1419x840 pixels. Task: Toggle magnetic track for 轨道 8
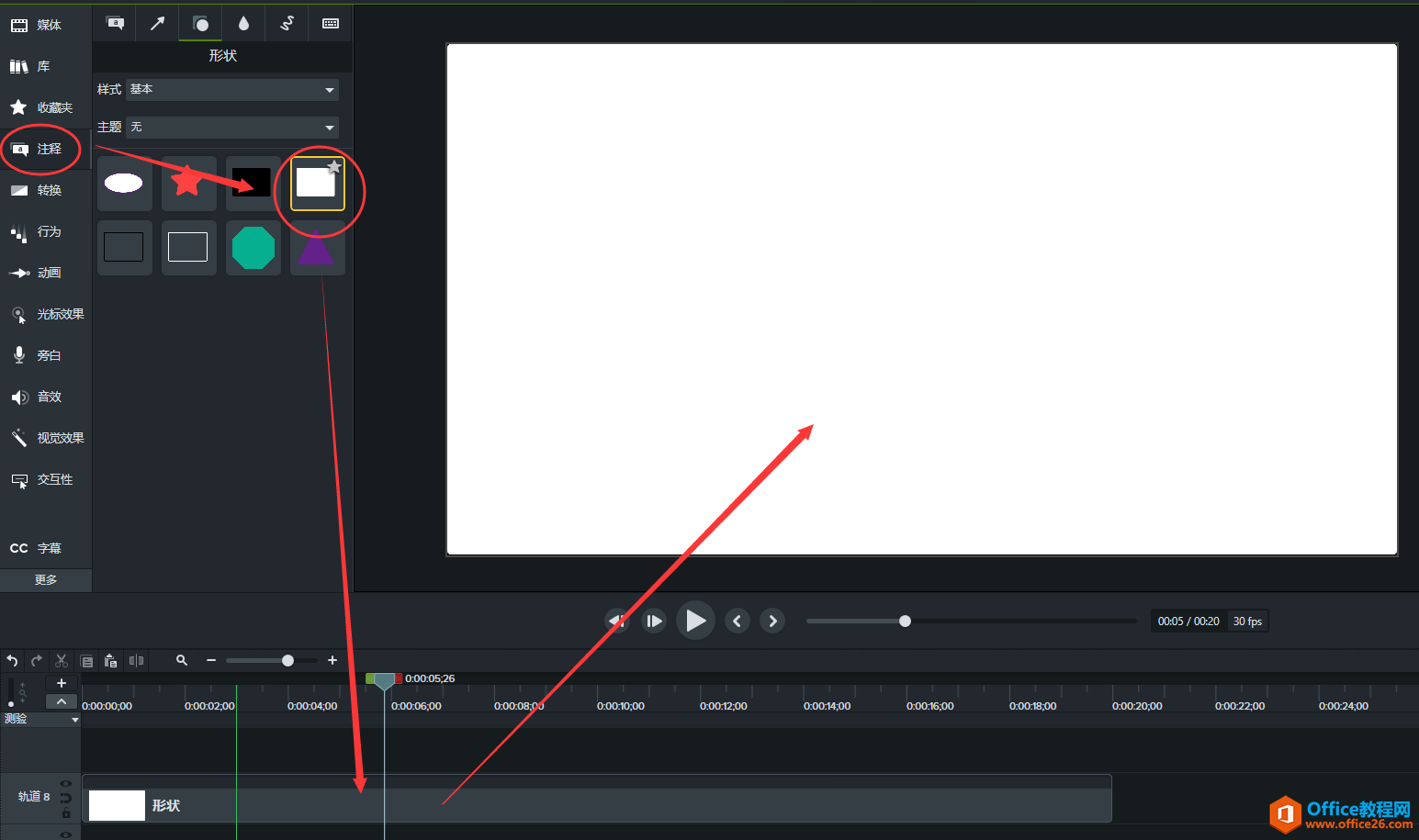(66, 799)
